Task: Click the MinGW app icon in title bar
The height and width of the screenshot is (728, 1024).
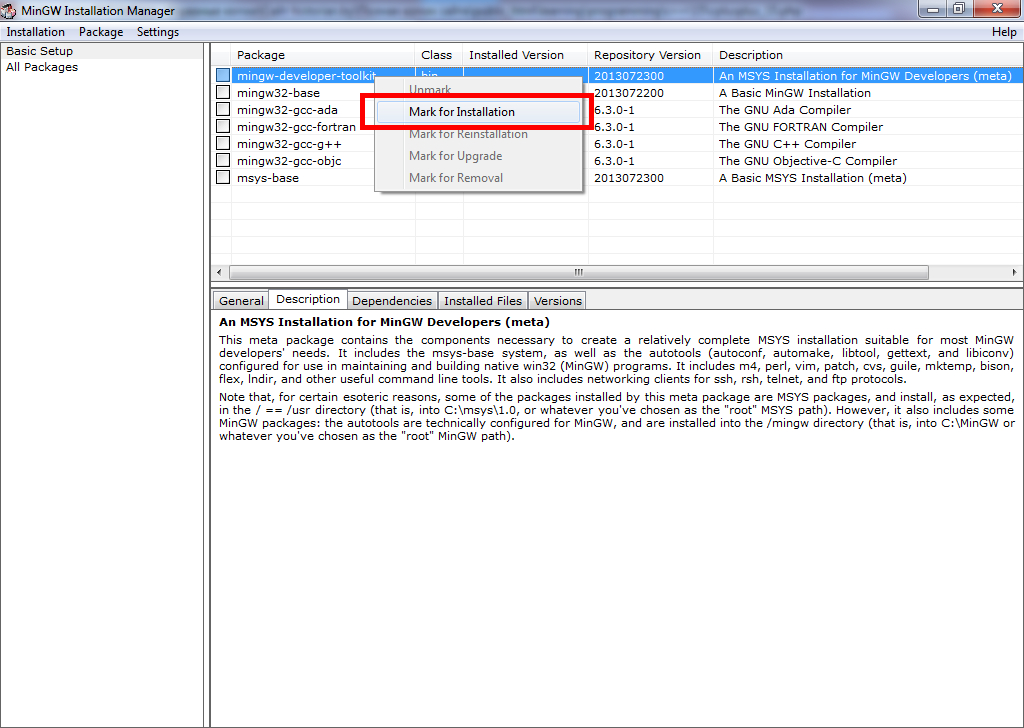Action: click(x=10, y=11)
